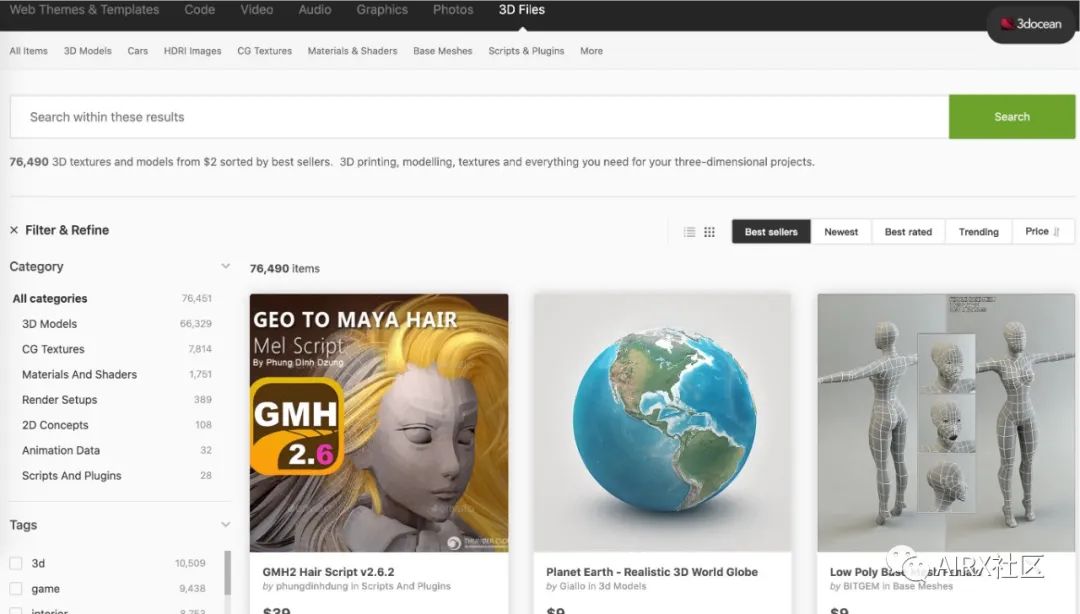Filter by CG Textures category
1080x614 pixels.
coord(53,349)
